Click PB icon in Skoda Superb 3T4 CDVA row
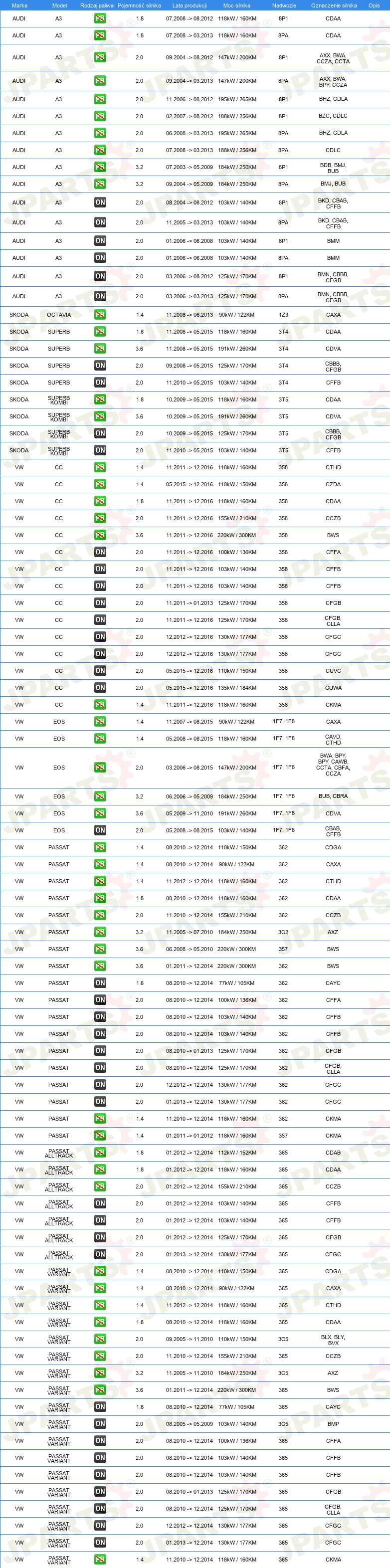 pos(100,349)
